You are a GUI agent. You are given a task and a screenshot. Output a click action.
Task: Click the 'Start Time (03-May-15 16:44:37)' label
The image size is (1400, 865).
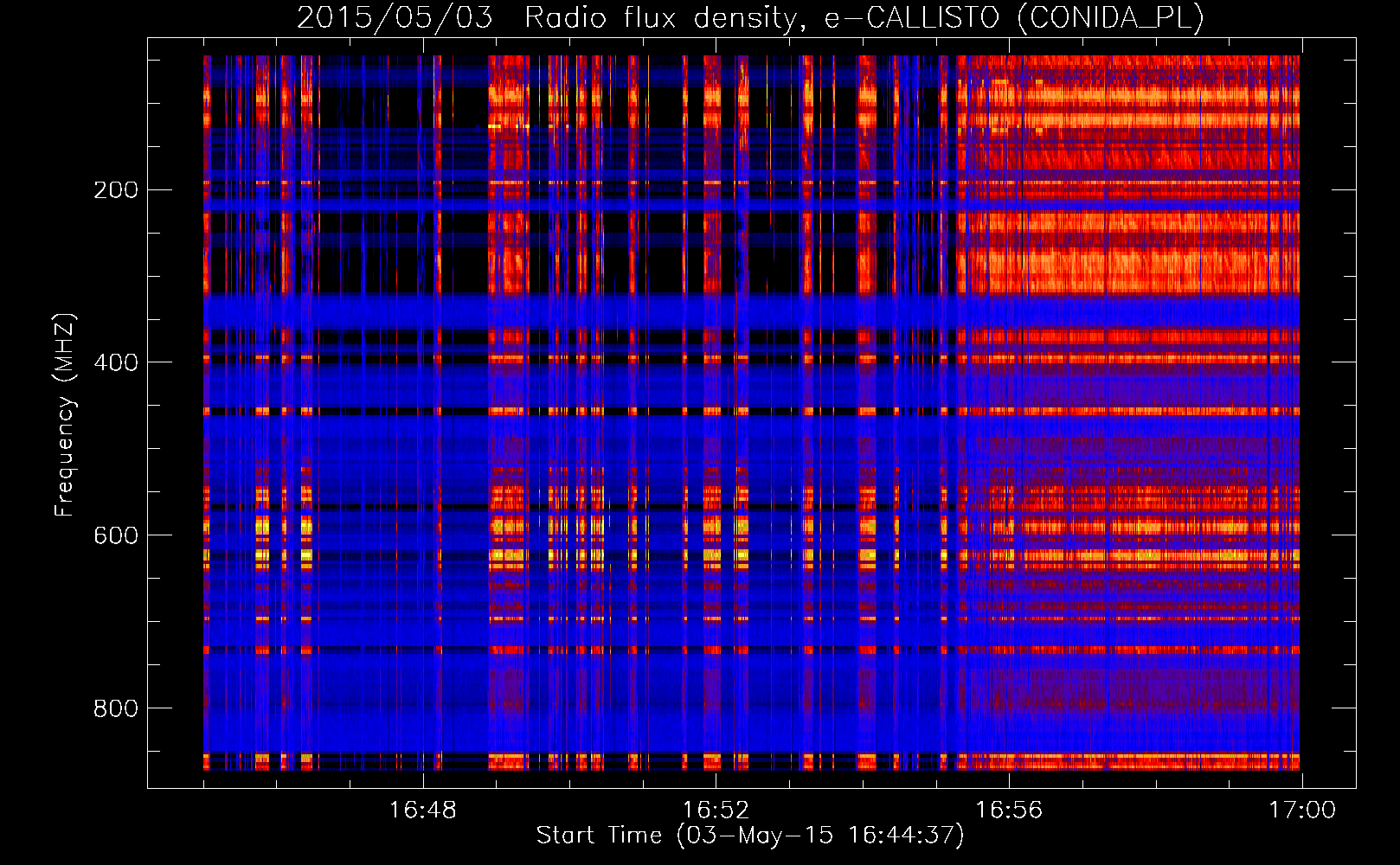coord(750,836)
